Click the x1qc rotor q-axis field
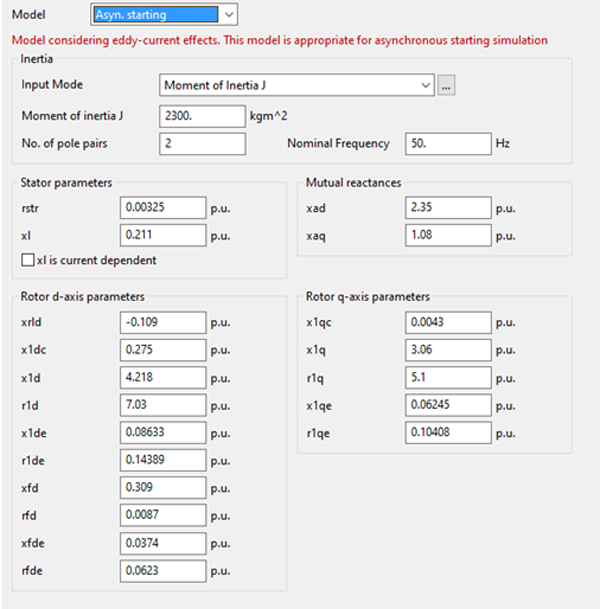Screen dimensions: 600x609 [x=449, y=322]
